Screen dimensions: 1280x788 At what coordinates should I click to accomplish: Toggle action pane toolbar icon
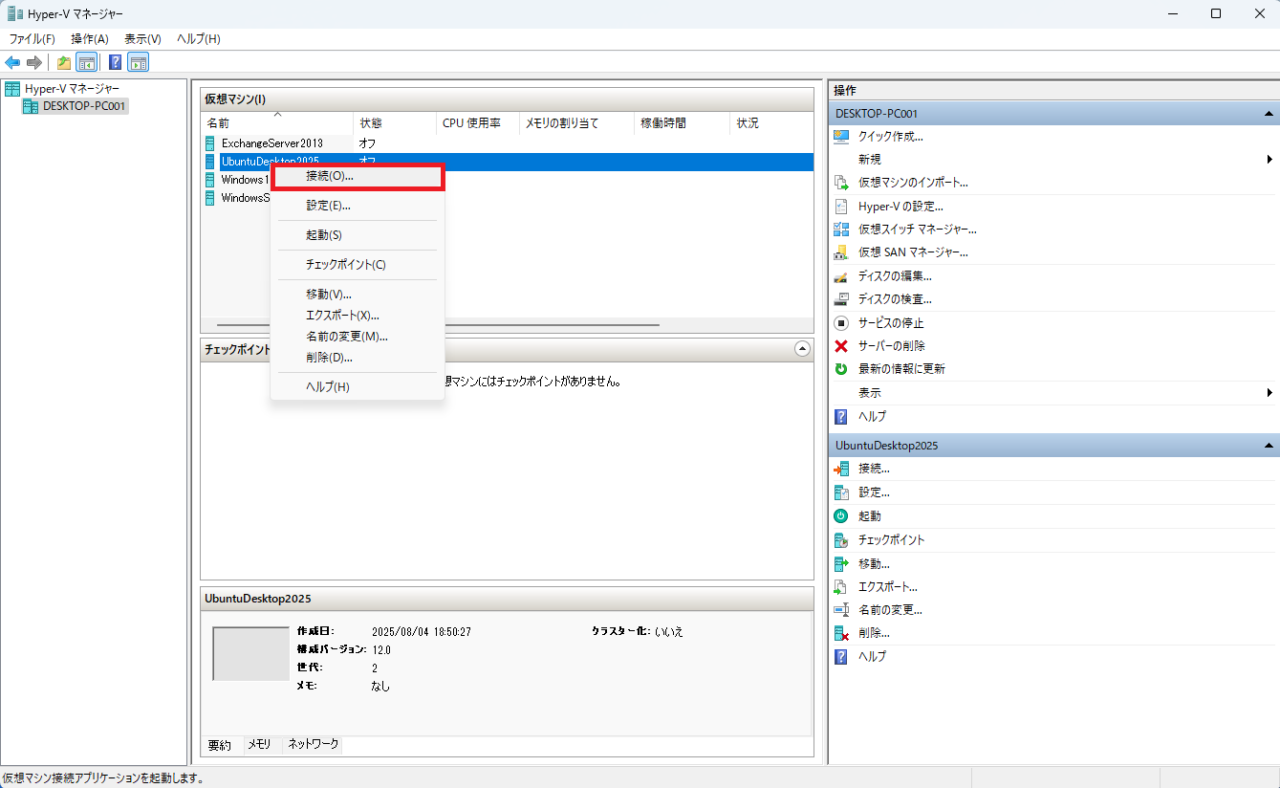[x=138, y=63]
